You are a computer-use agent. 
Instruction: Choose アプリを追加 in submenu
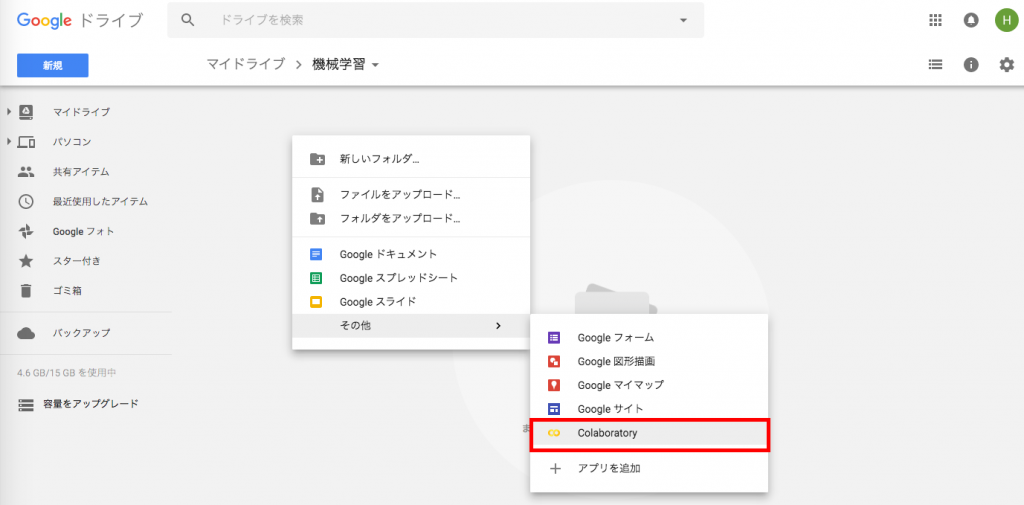(648, 468)
